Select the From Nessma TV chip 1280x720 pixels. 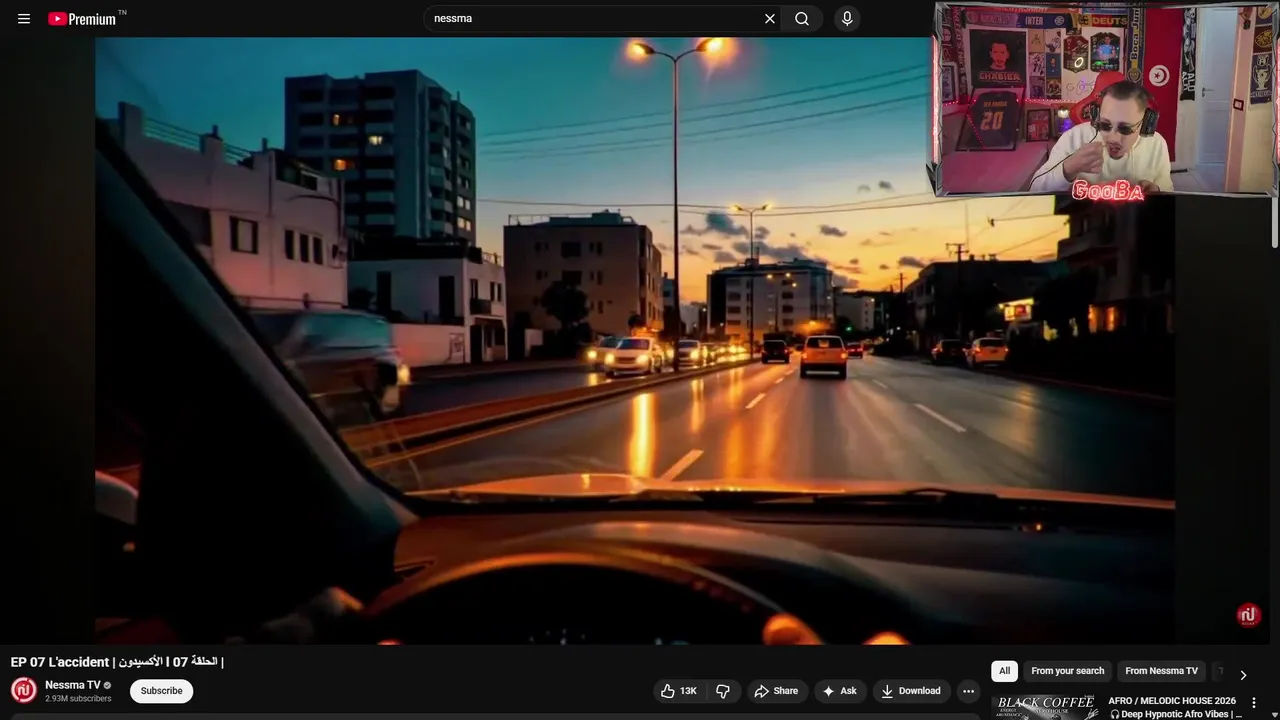(1161, 671)
